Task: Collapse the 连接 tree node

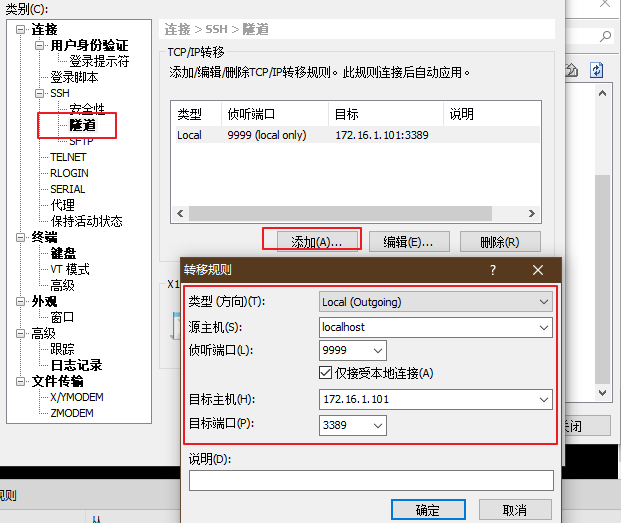Action: pos(22,29)
